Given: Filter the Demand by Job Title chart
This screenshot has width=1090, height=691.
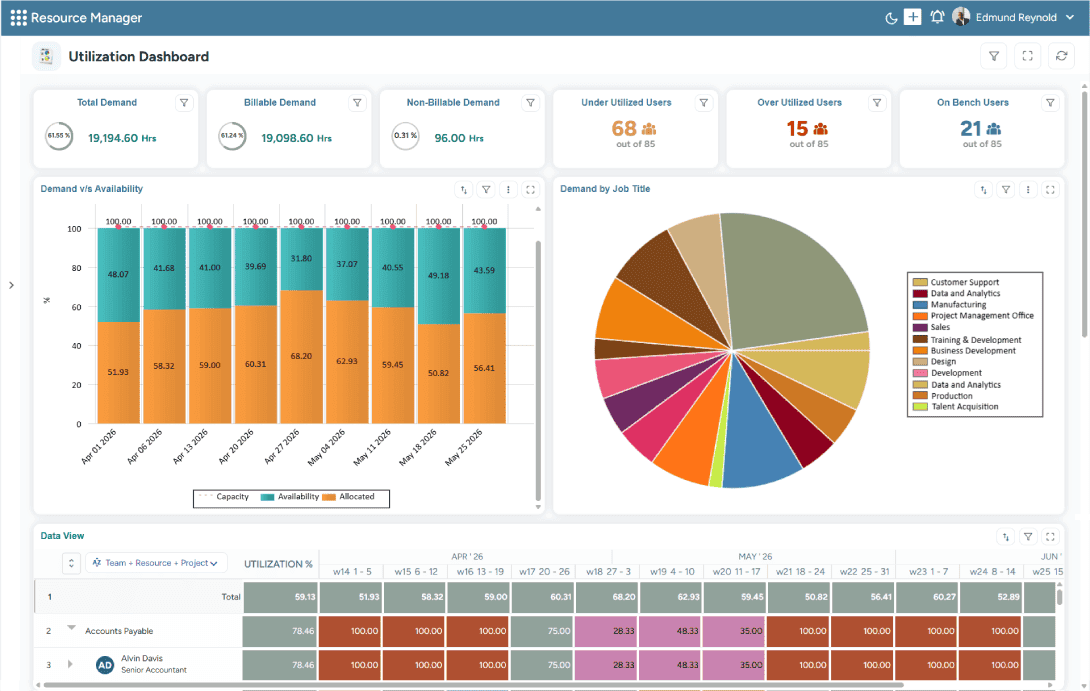Looking at the screenshot, I should tap(1006, 190).
